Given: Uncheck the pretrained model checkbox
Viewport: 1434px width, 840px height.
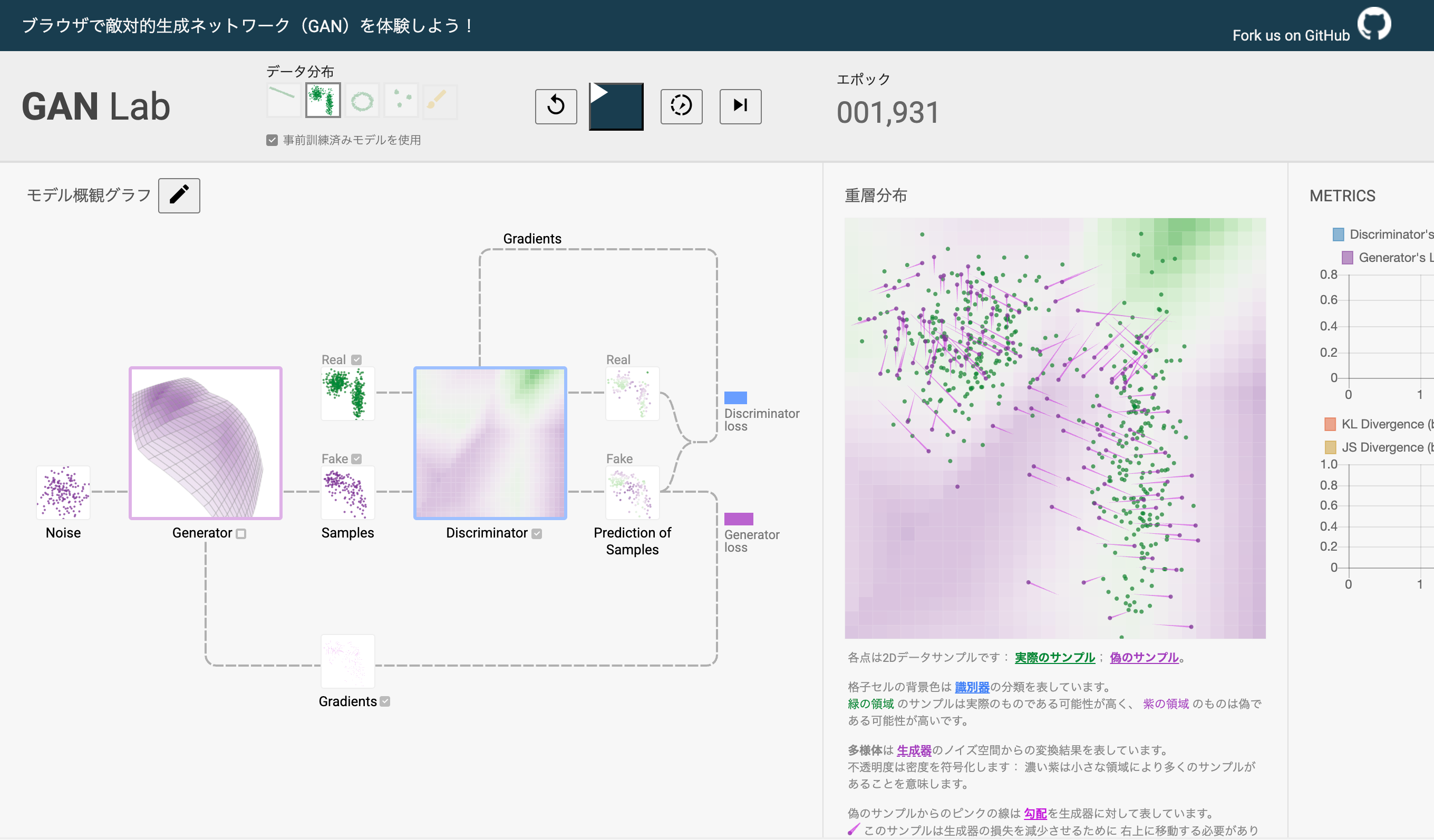Looking at the screenshot, I should [272, 140].
